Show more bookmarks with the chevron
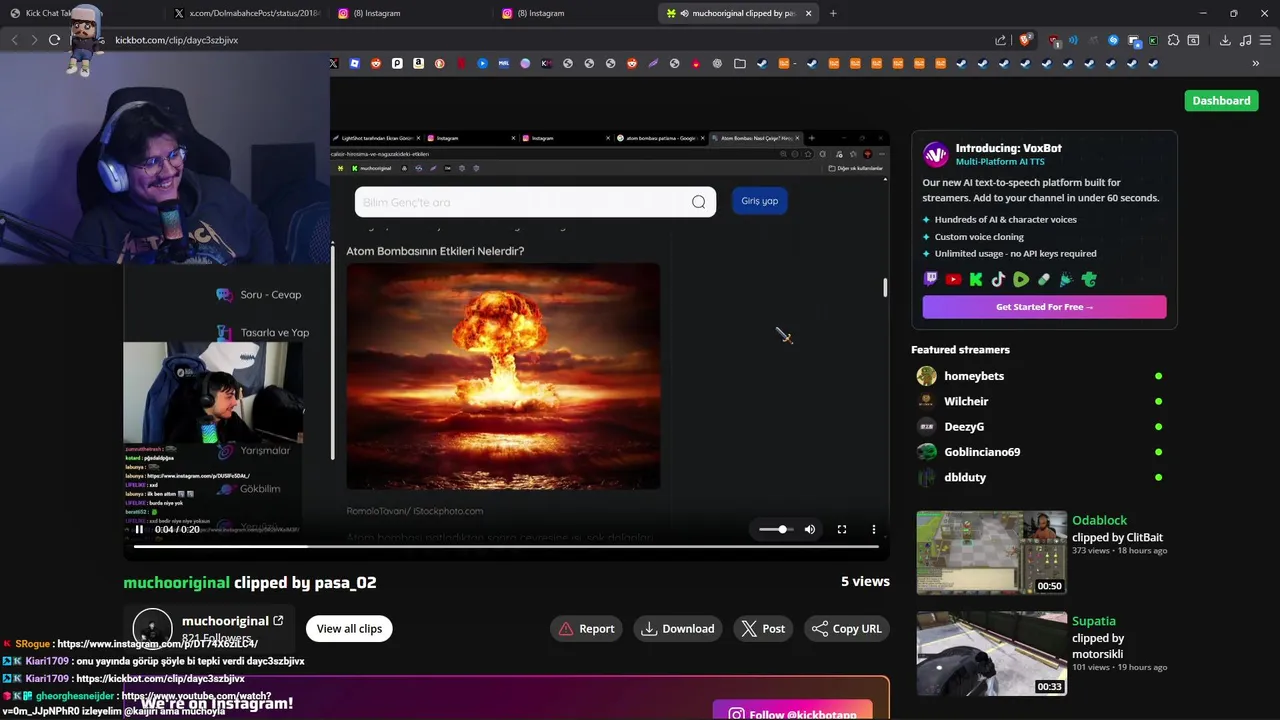Image resolution: width=1280 pixels, height=720 pixels. pyautogui.click(x=1255, y=63)
